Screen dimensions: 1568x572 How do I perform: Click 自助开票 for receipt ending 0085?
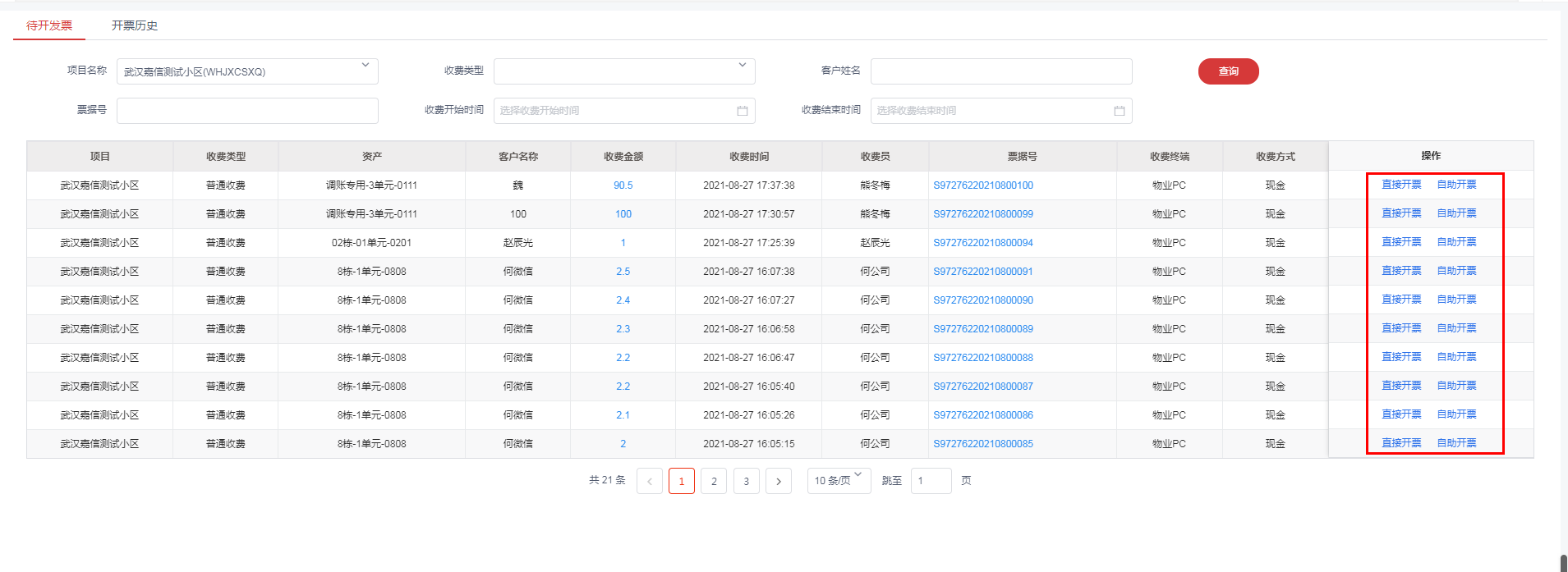(x=1456, y=443)
